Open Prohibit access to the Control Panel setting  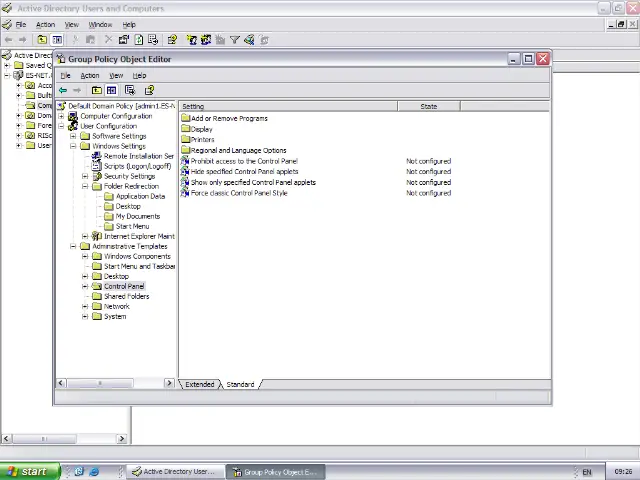pyautogui.click(x=244, y=161)
